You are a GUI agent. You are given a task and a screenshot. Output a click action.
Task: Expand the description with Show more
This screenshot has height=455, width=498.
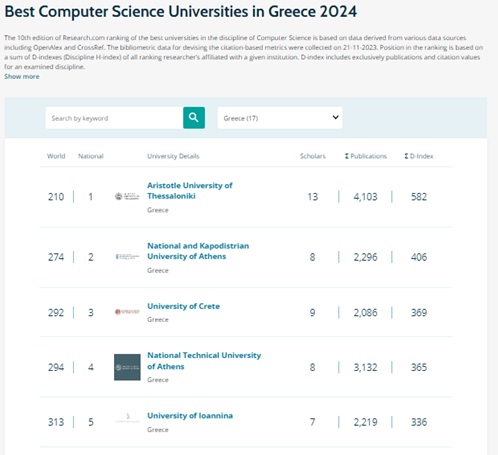click(22, 76)
